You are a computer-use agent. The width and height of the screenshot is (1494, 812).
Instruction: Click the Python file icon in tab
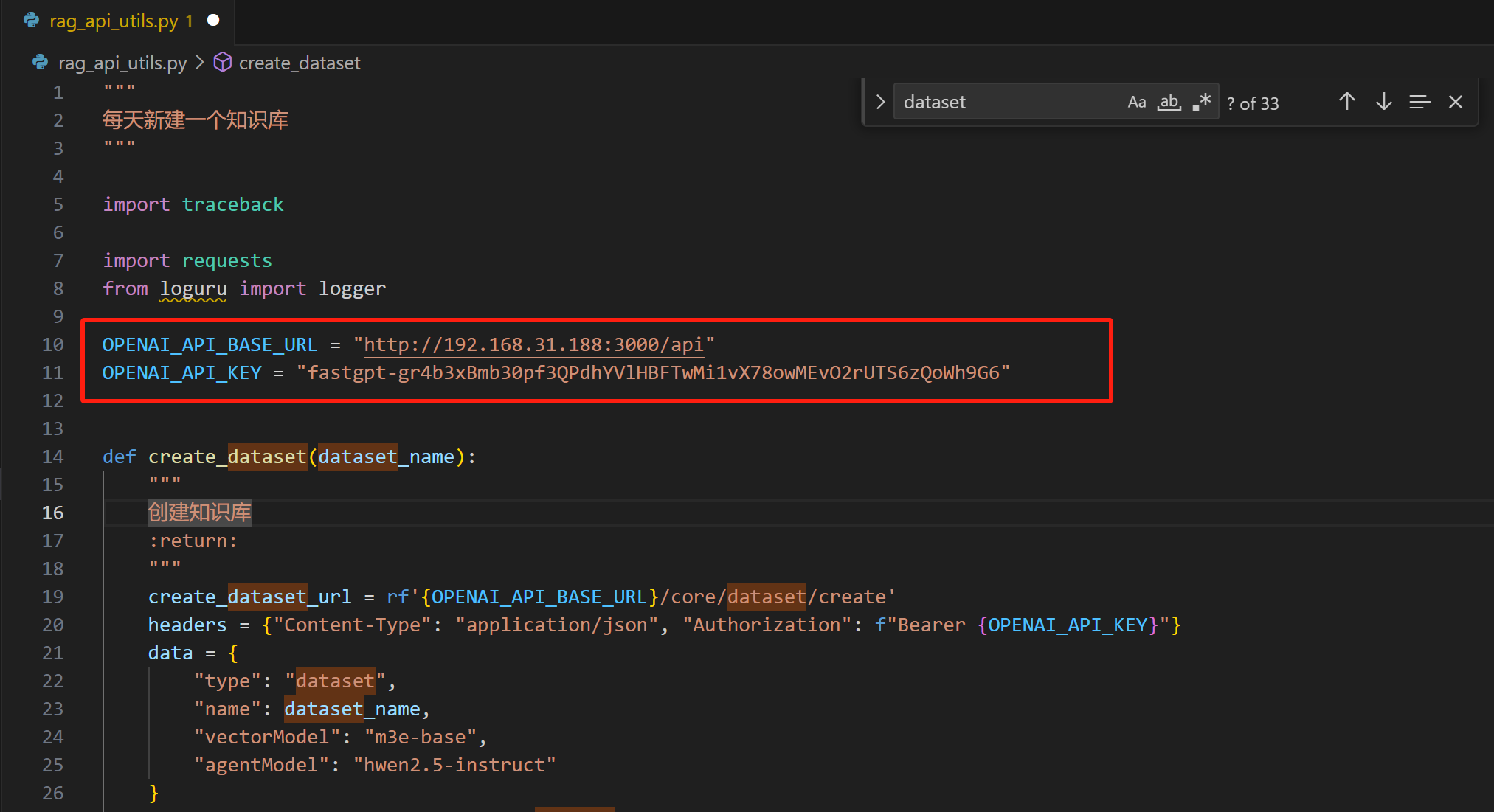32,21
